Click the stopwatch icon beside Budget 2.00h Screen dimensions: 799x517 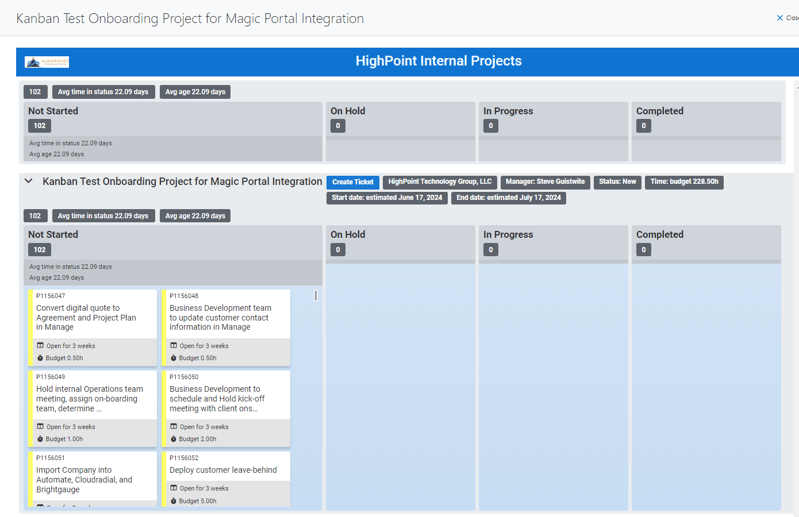click(174, 439)
